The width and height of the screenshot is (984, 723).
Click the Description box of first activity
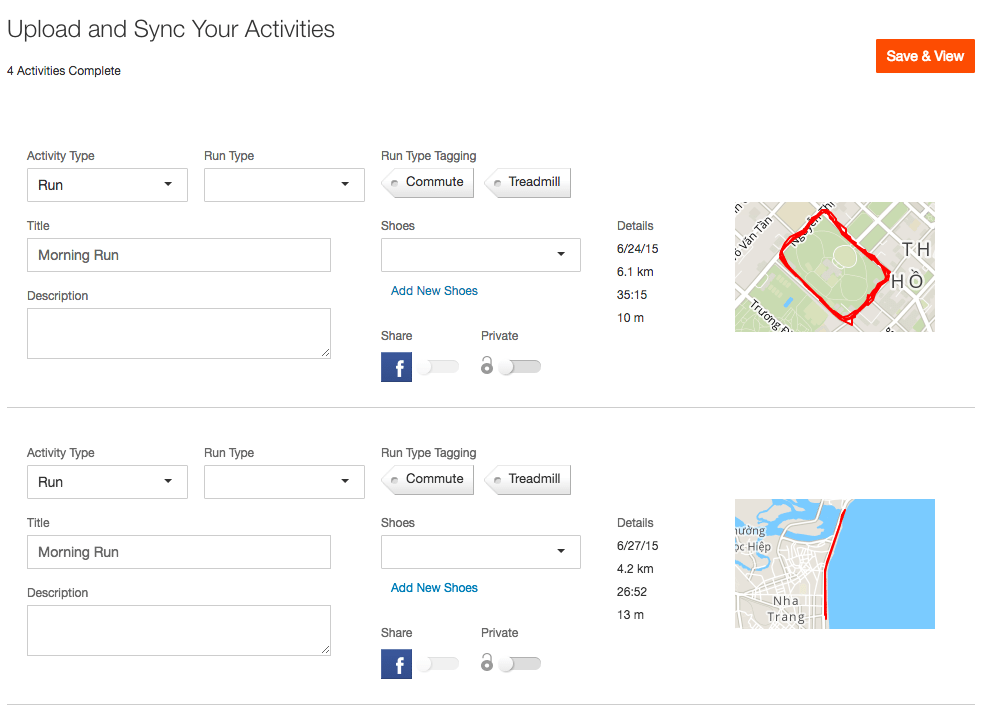pos(178,333)
